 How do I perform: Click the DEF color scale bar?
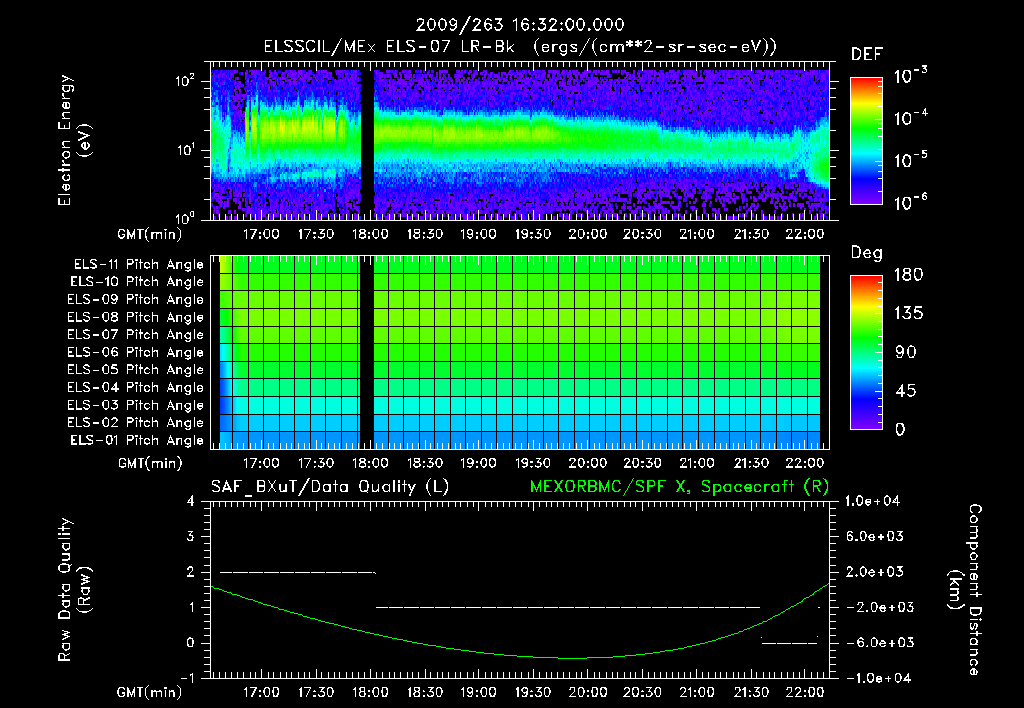point(866,141)
